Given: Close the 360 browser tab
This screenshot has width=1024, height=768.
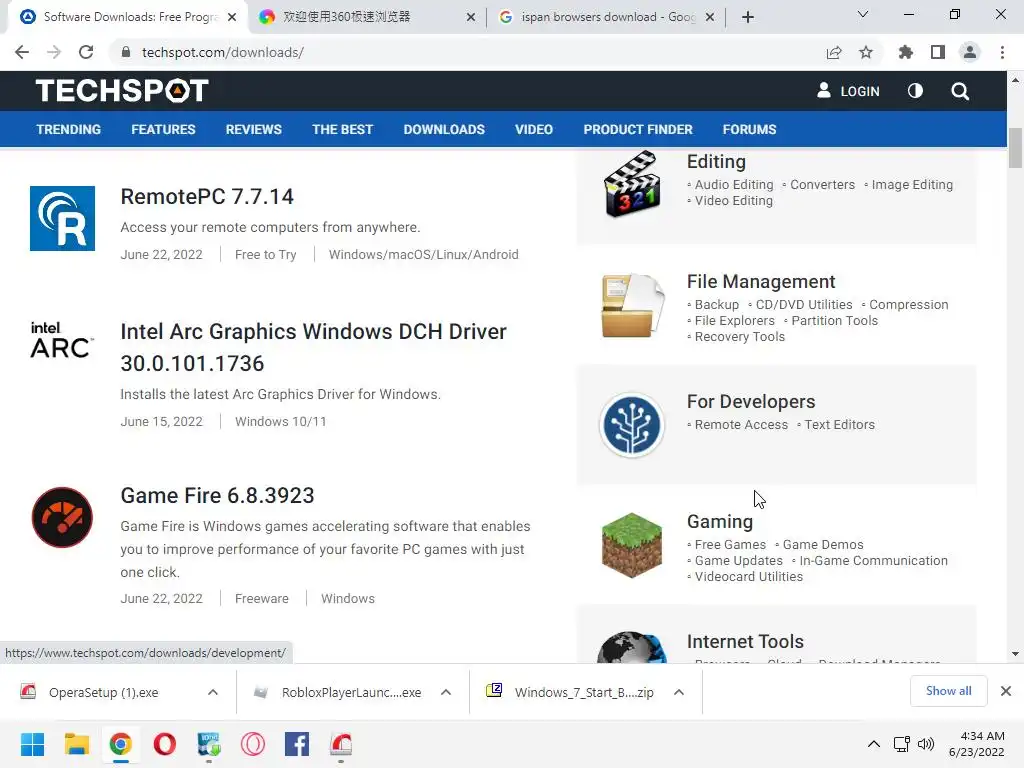Looking at the screenshot, I should pos(471,18).
